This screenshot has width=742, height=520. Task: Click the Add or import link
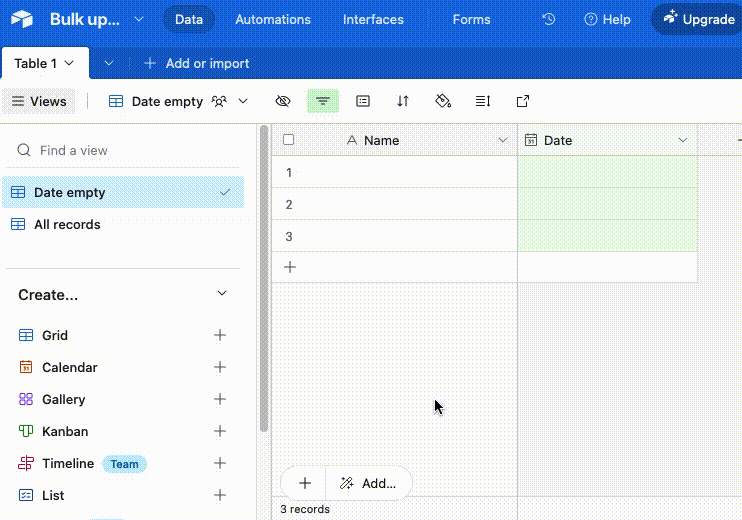pos(207,63)
